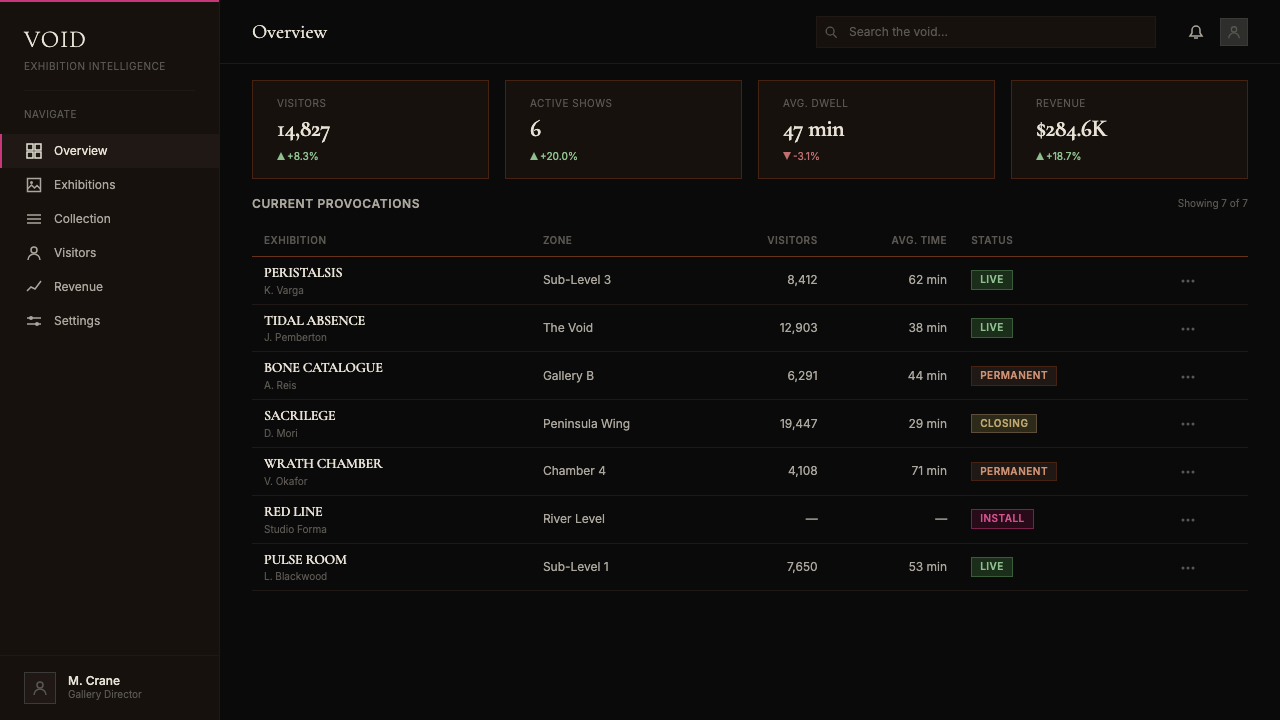
Task: Open the RED LINE exhibition title
Action: pyautogui.click(x=293, y=511)
